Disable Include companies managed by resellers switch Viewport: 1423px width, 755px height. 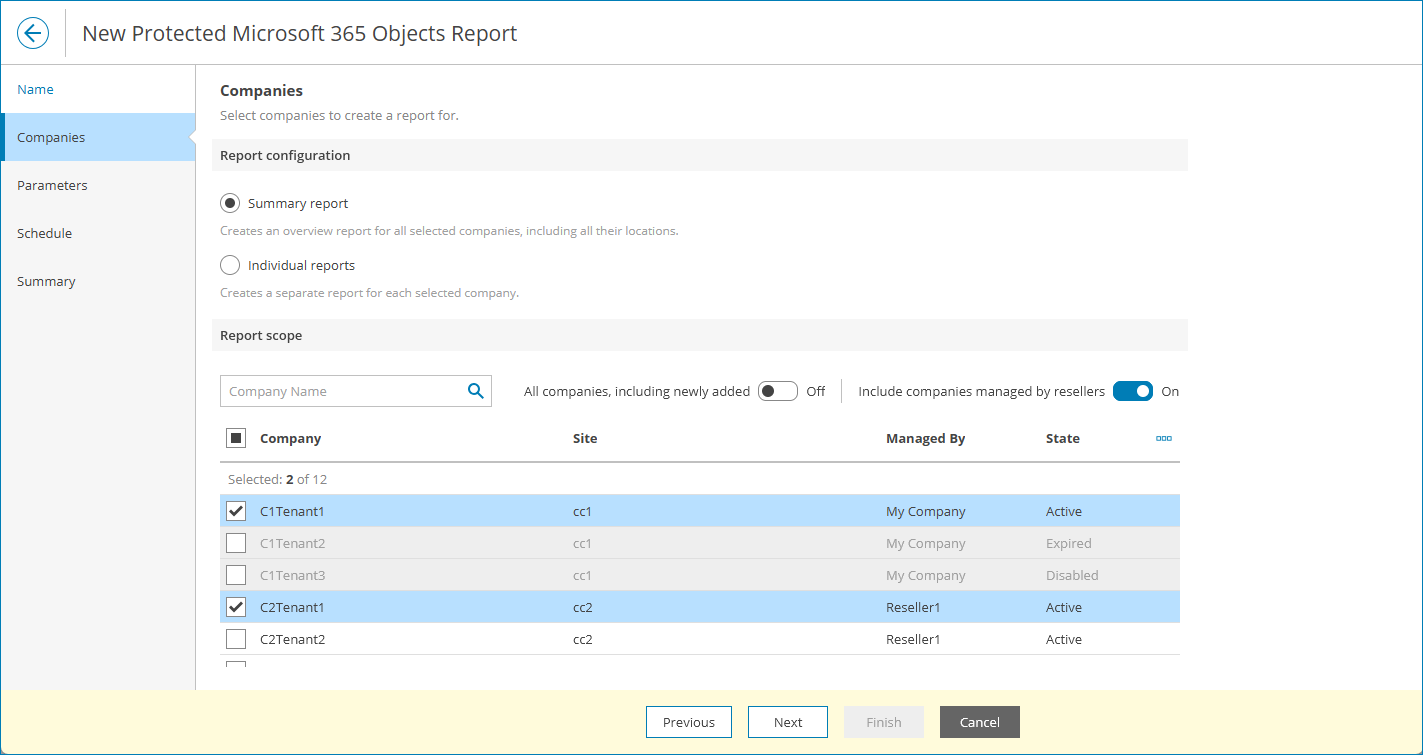1133,391
